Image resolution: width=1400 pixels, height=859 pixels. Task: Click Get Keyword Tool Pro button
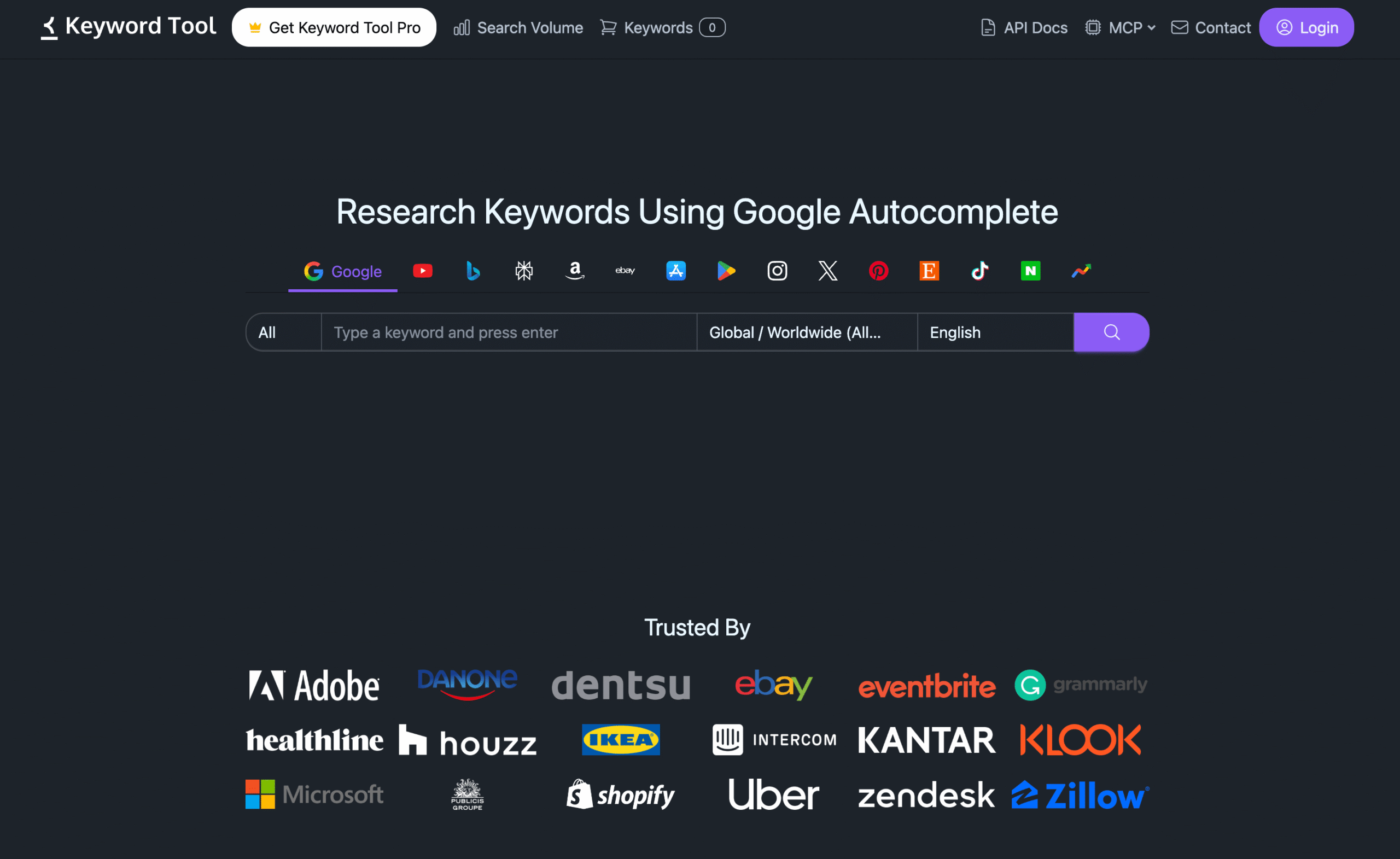(334, 27)
